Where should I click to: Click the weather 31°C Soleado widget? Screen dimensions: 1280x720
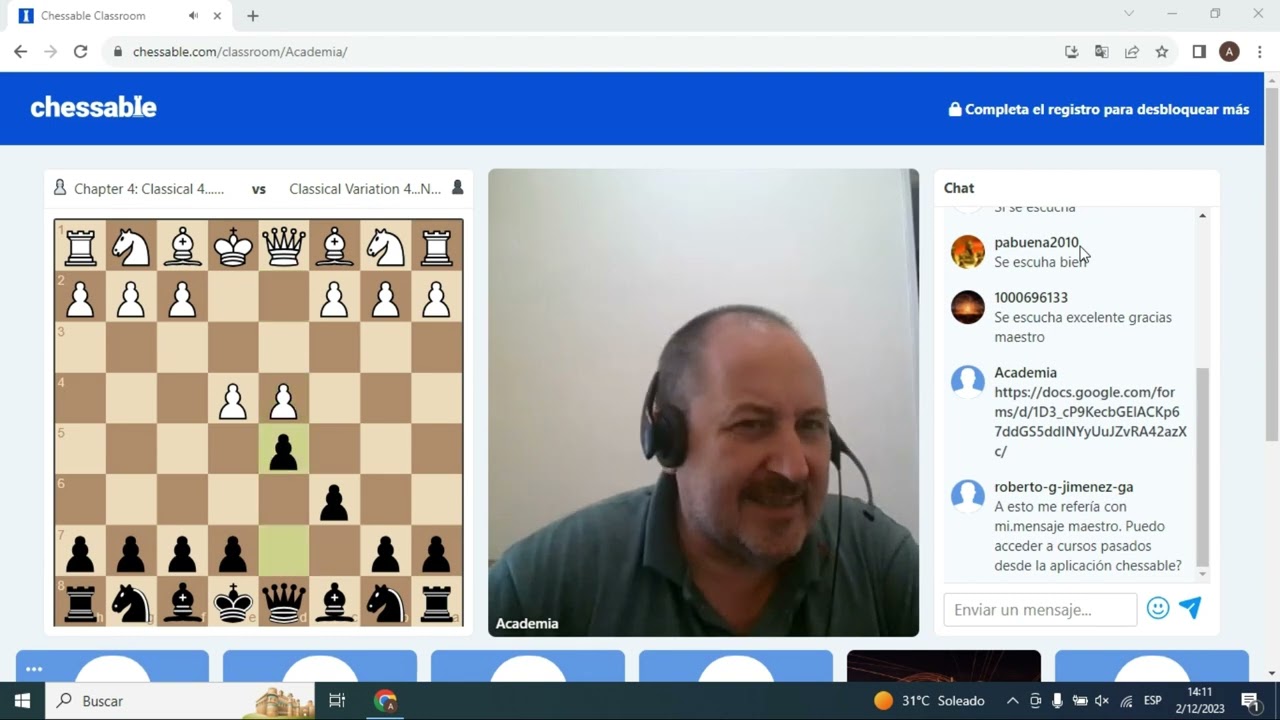tap(929, 701)
